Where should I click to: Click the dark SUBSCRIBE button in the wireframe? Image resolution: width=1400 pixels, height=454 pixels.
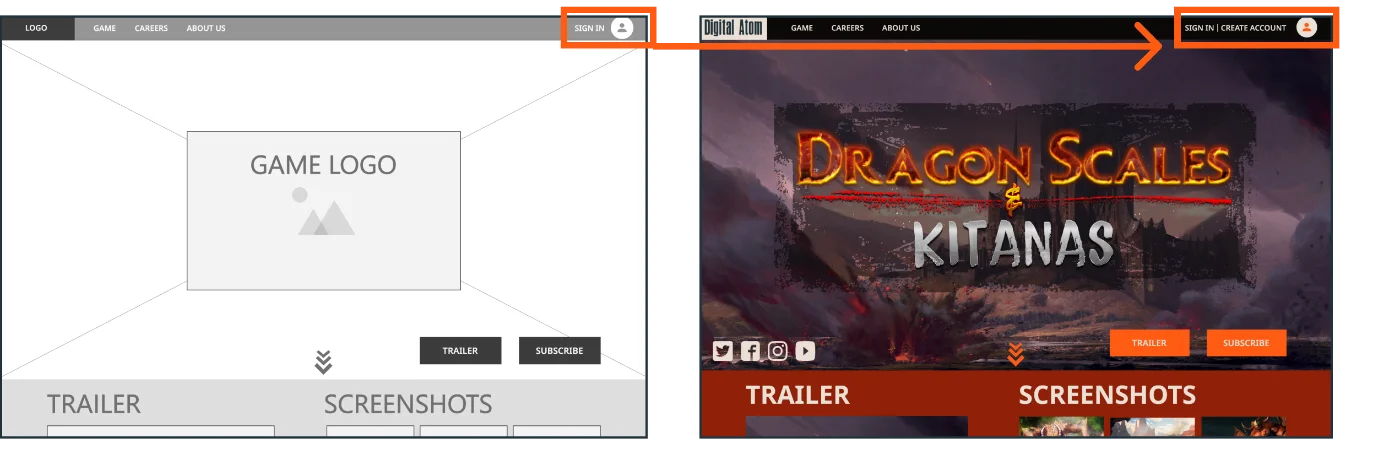[x=559, y=351]
